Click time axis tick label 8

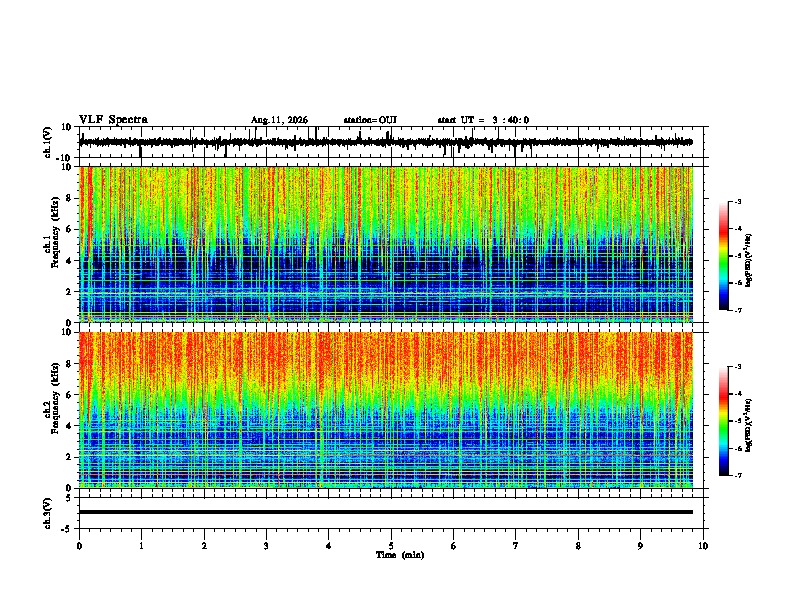coord(578,546)
